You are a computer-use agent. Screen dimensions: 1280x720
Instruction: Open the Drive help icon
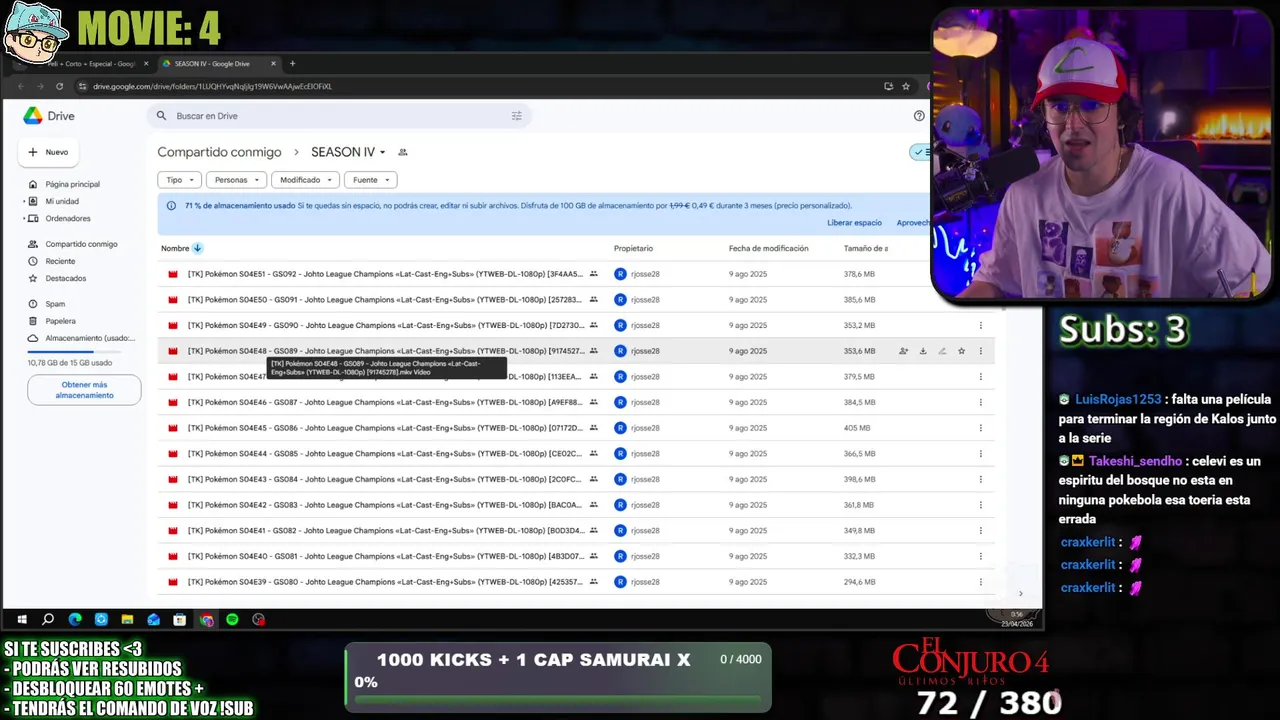(x=919, y=116)
